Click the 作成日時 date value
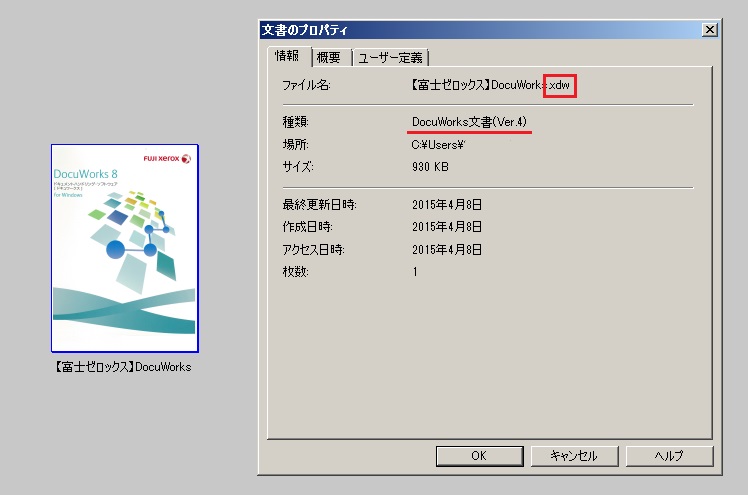Viewport: 748px width, 495px height. click(x=447, y=227)
